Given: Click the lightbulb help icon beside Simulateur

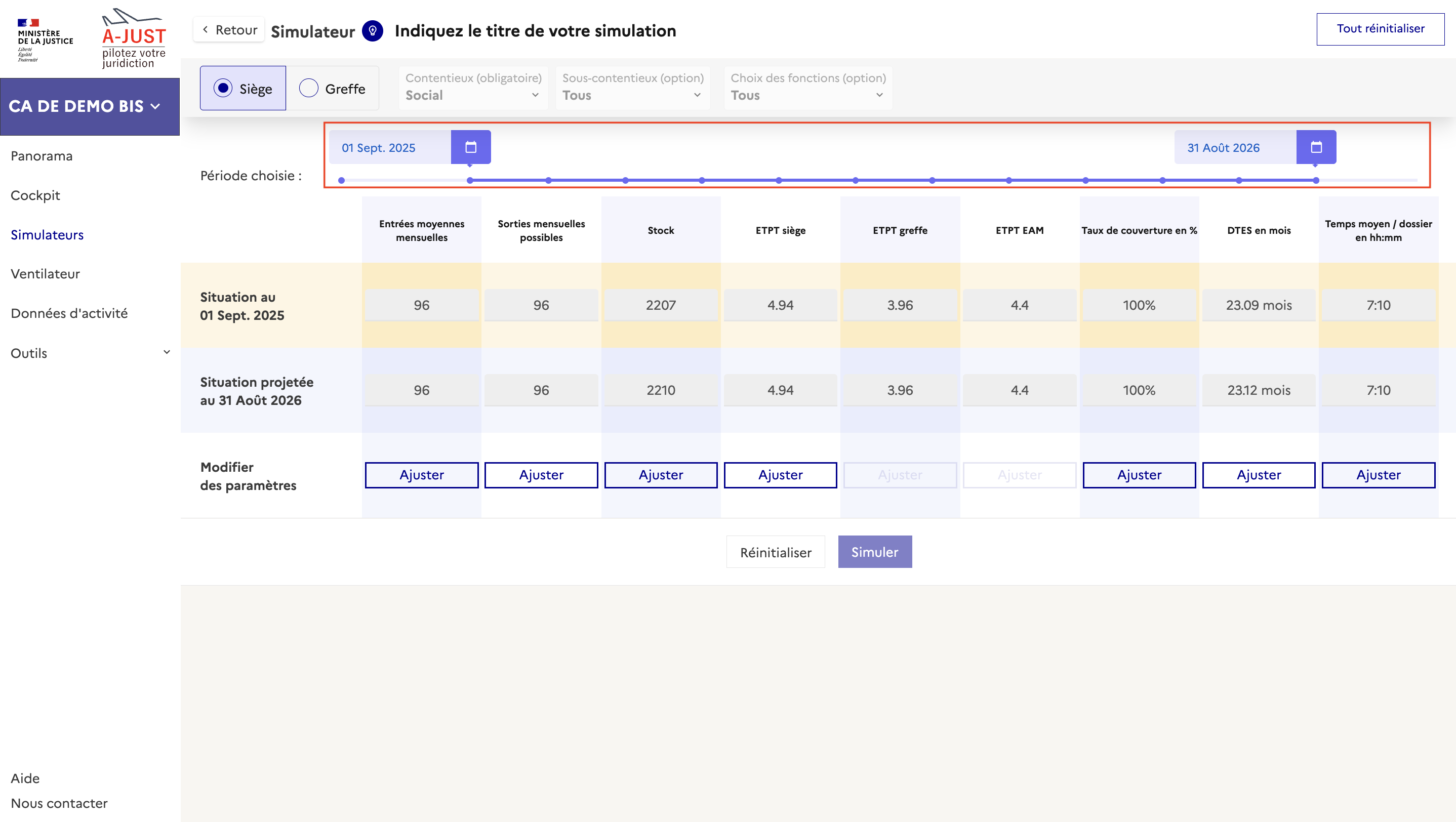Looking at the screenshot, I should (373, 30).
